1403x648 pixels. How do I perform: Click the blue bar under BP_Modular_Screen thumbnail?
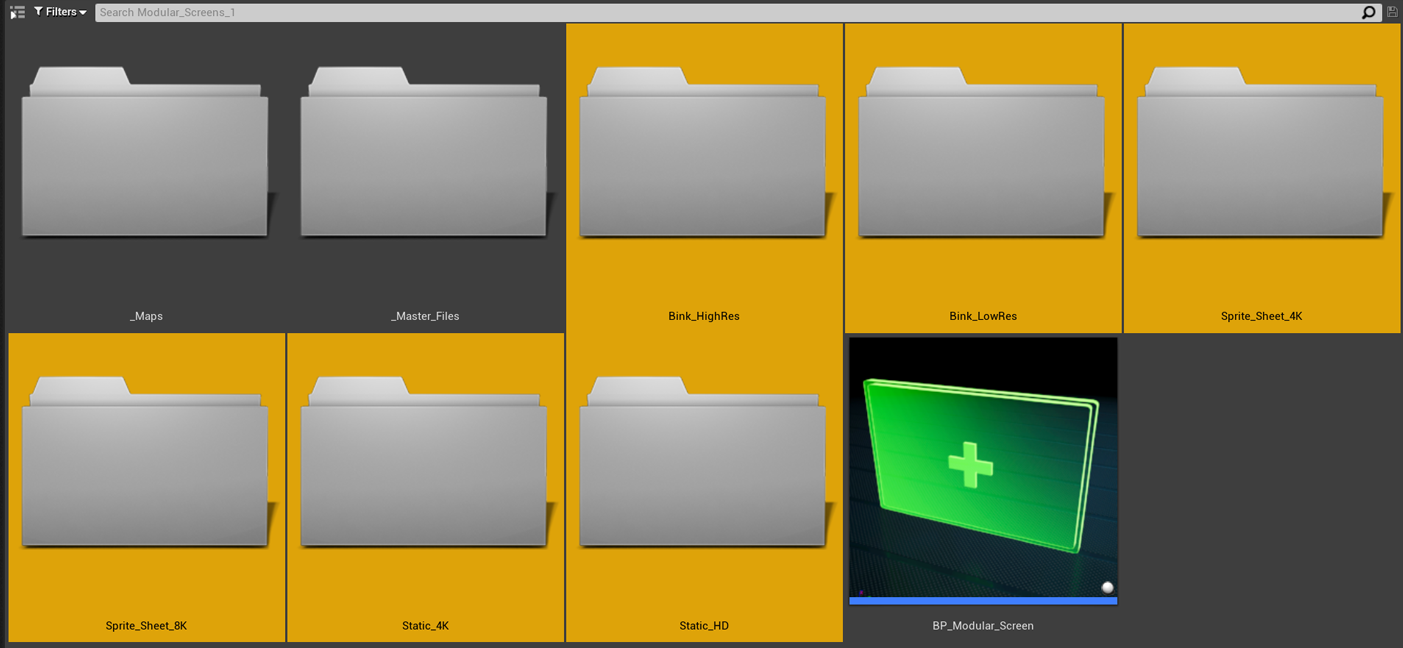983,601
